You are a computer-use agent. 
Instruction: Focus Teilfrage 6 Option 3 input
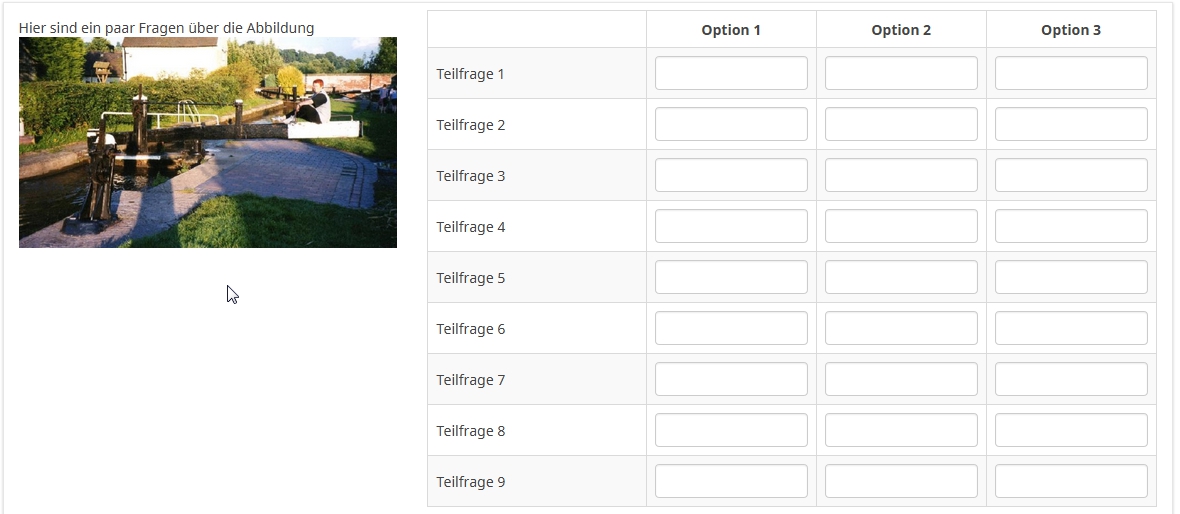pos(1071,328)
